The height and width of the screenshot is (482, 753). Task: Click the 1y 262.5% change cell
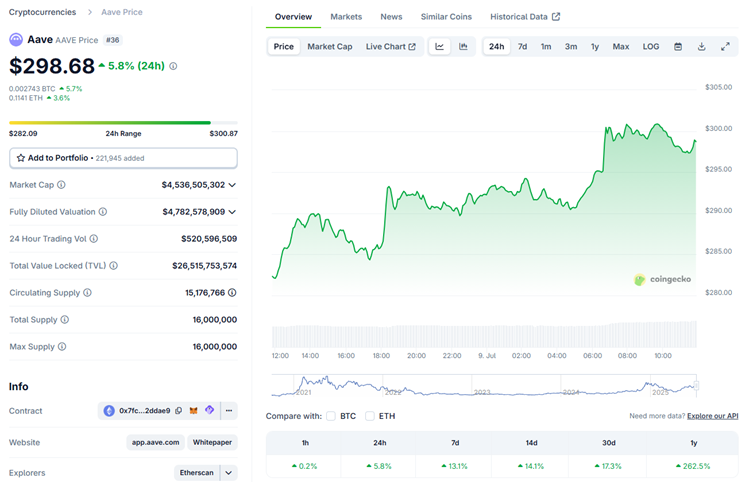pyautogui.click(x=693, y=466)
